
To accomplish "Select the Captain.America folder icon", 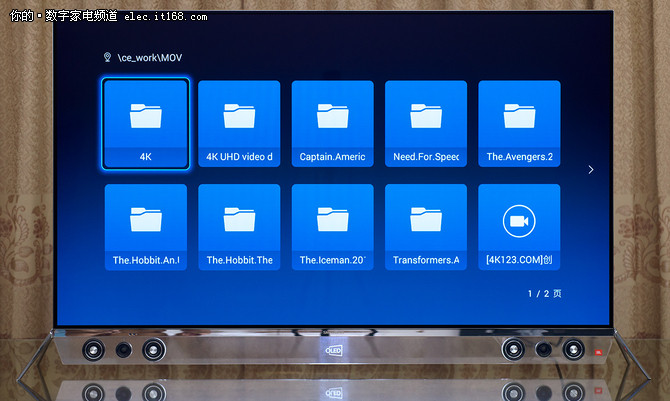I will tap(332, 116).
